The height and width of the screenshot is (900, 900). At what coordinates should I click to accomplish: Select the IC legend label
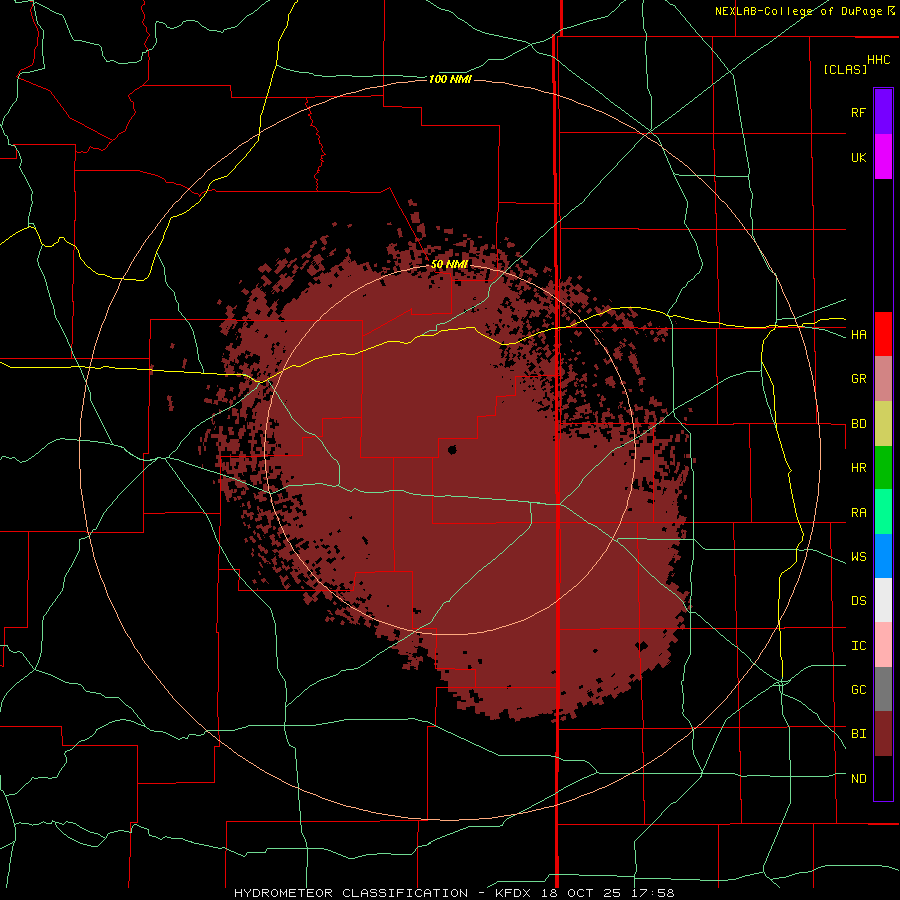pos(858,646)
